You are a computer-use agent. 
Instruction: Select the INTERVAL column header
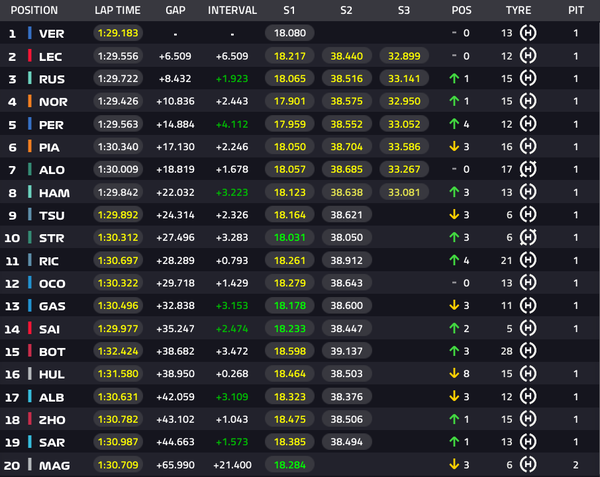[x=232, y=10]
